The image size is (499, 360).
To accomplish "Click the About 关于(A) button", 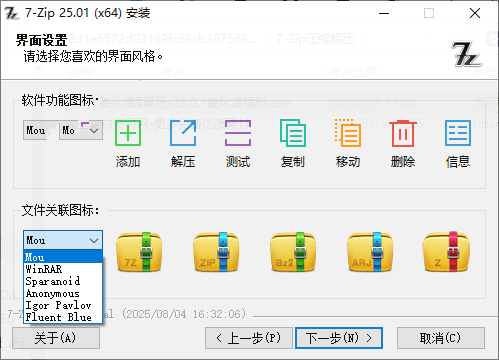I will tap(56, 338).
